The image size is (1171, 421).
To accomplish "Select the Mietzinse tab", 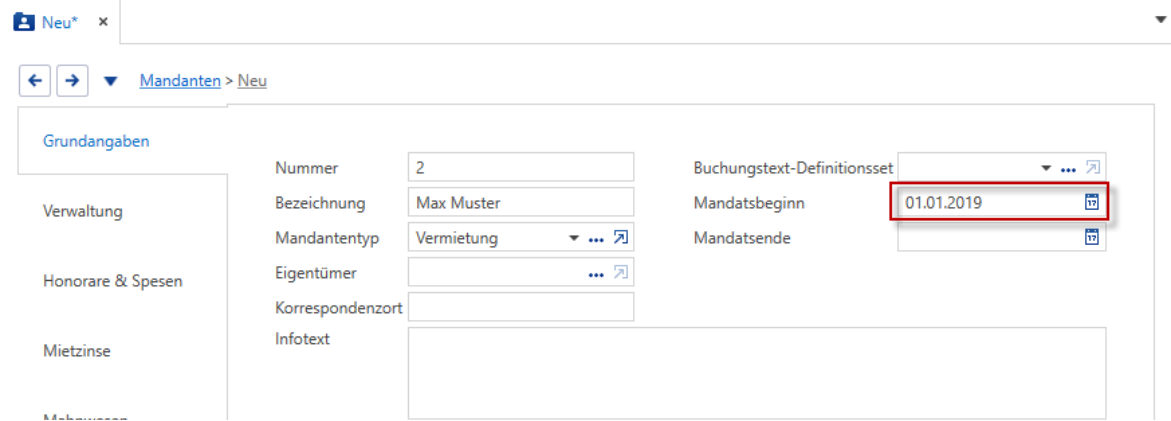I will tap(77, 352).
